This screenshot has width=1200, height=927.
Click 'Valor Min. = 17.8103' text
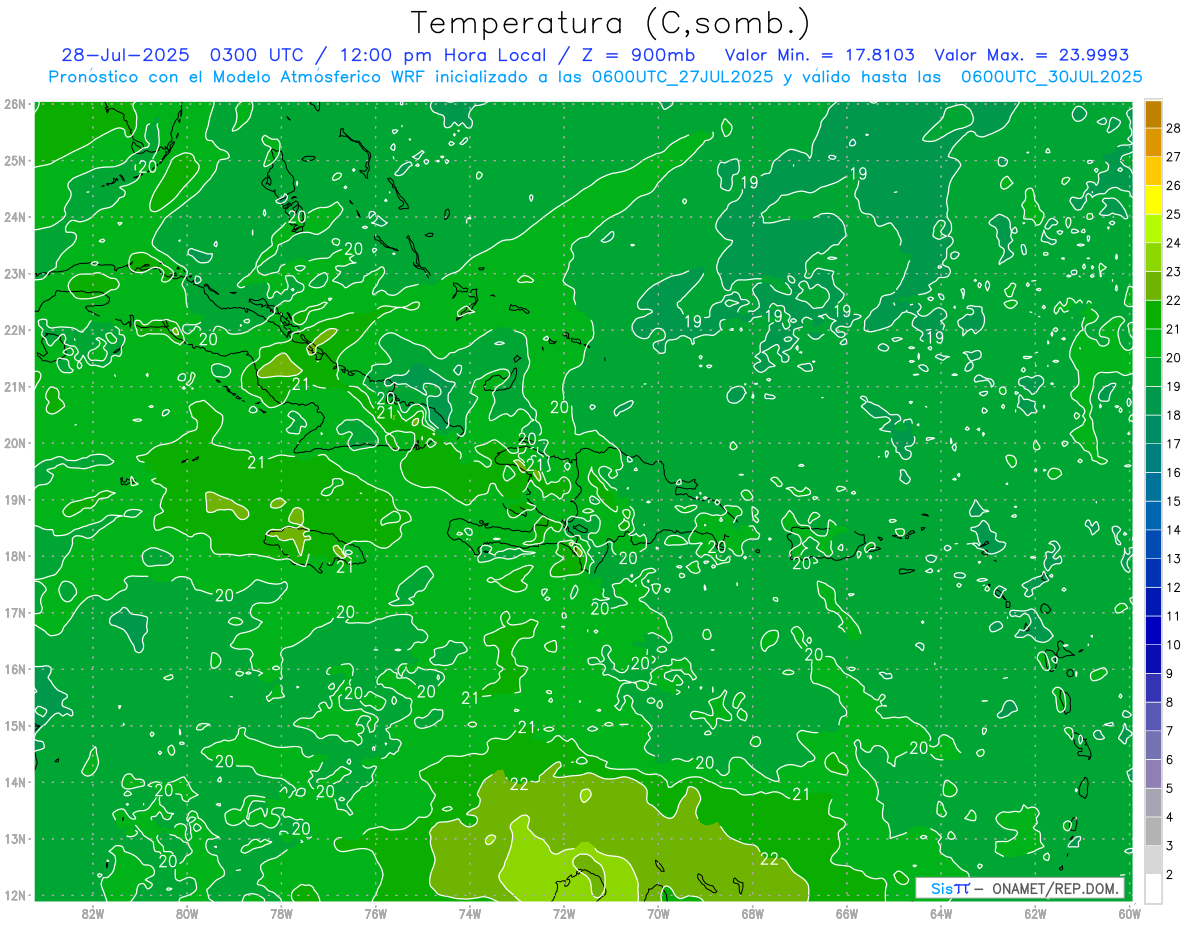coord(819,55)
